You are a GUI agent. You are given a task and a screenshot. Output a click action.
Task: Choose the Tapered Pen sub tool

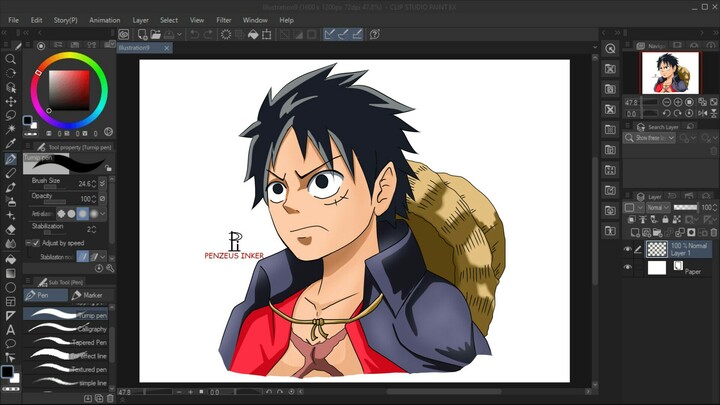(66, 342)
